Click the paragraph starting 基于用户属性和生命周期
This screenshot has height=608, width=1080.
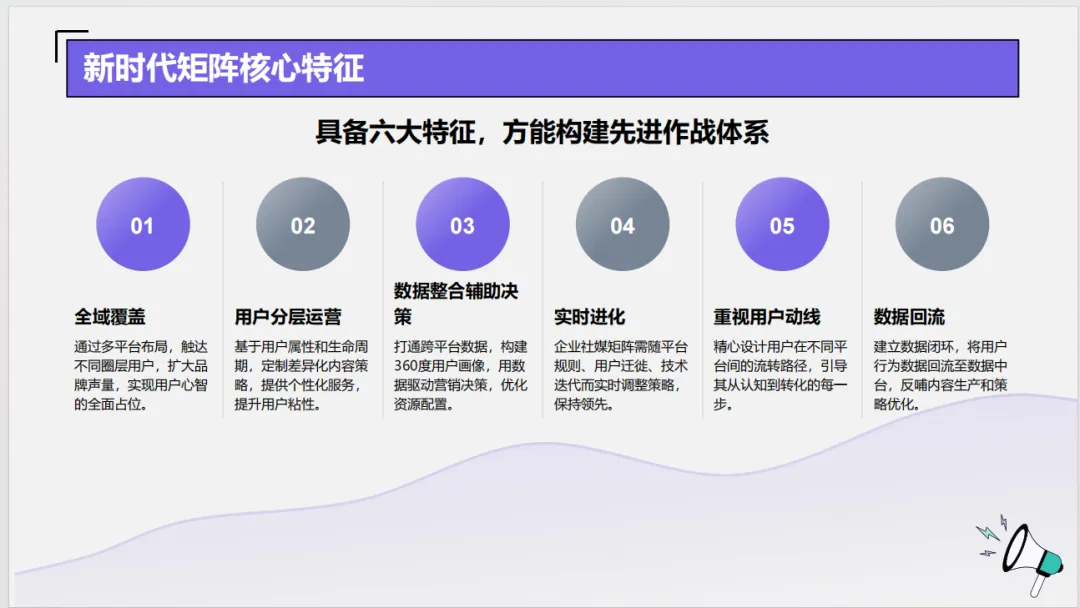click(301, 375)
